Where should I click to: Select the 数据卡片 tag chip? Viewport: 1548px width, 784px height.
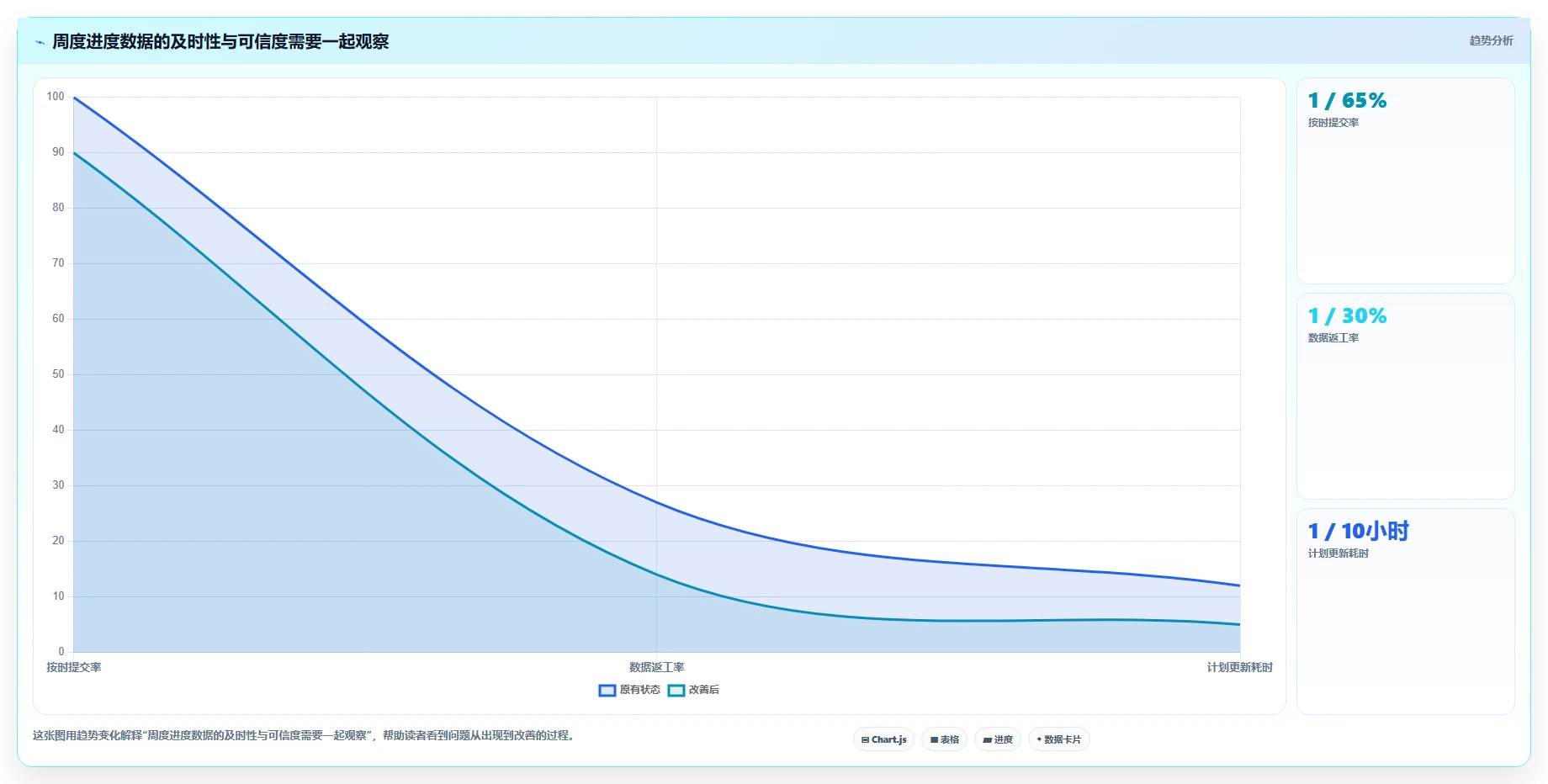pyautogui.click(x=1058, y=739)
